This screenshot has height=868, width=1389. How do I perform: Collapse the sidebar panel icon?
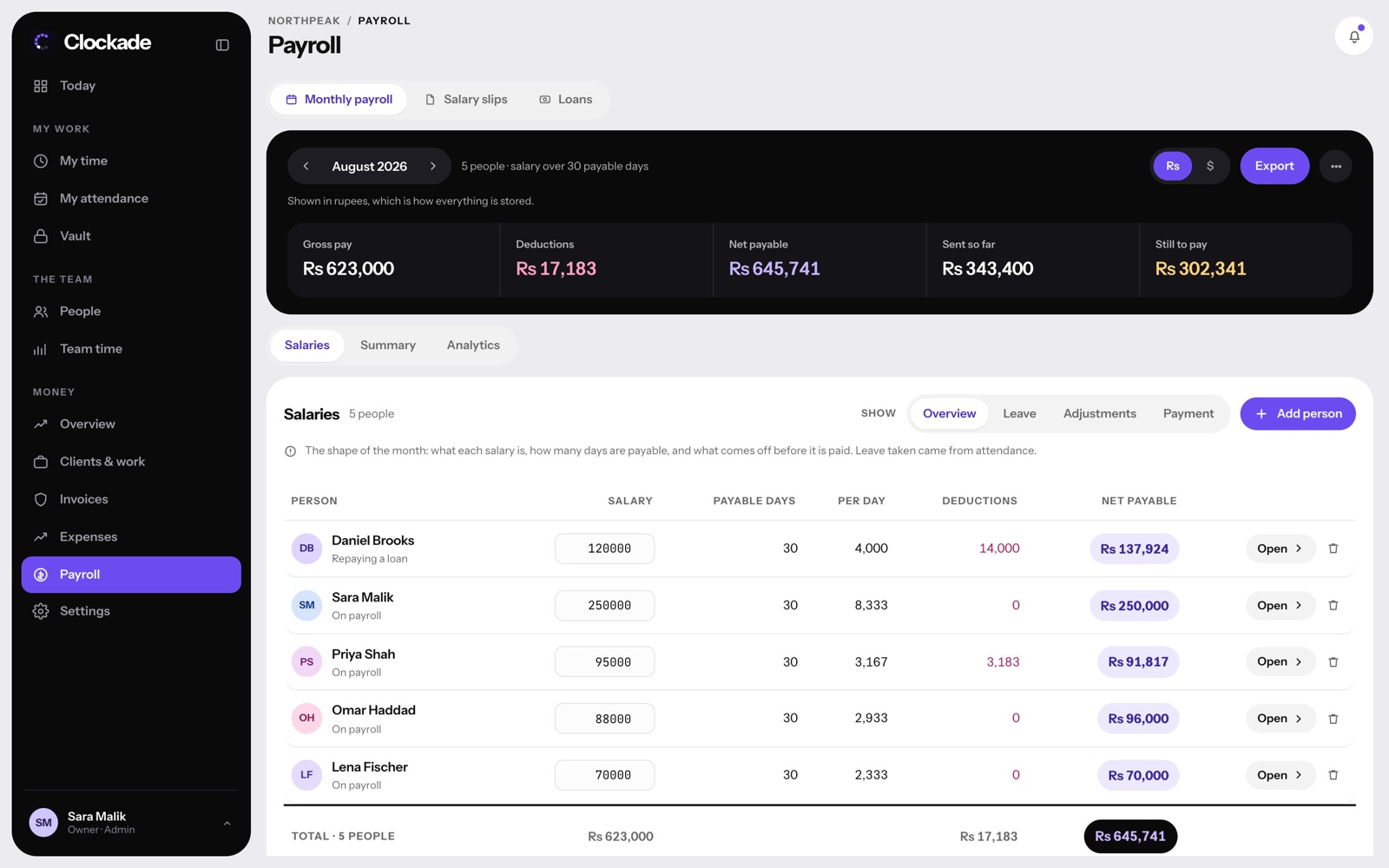tap(222, 44)
